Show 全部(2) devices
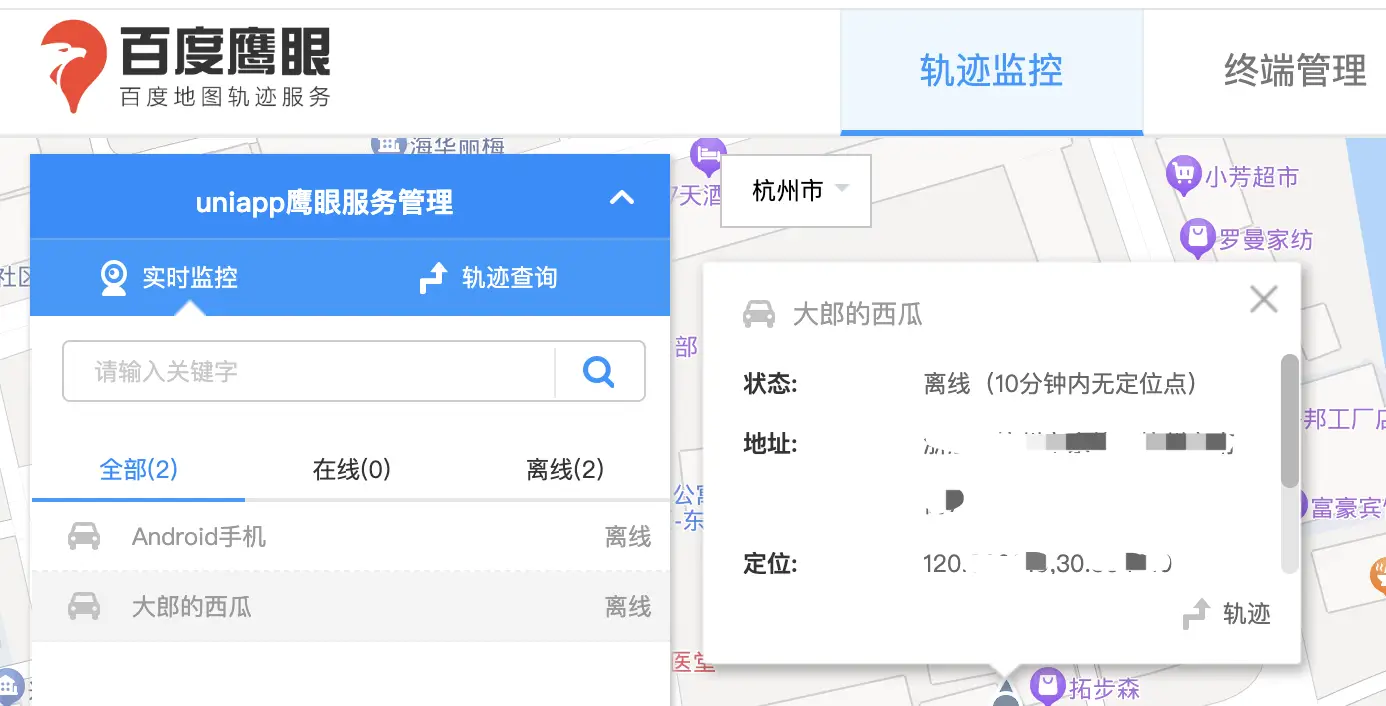 tap(138, 469)
